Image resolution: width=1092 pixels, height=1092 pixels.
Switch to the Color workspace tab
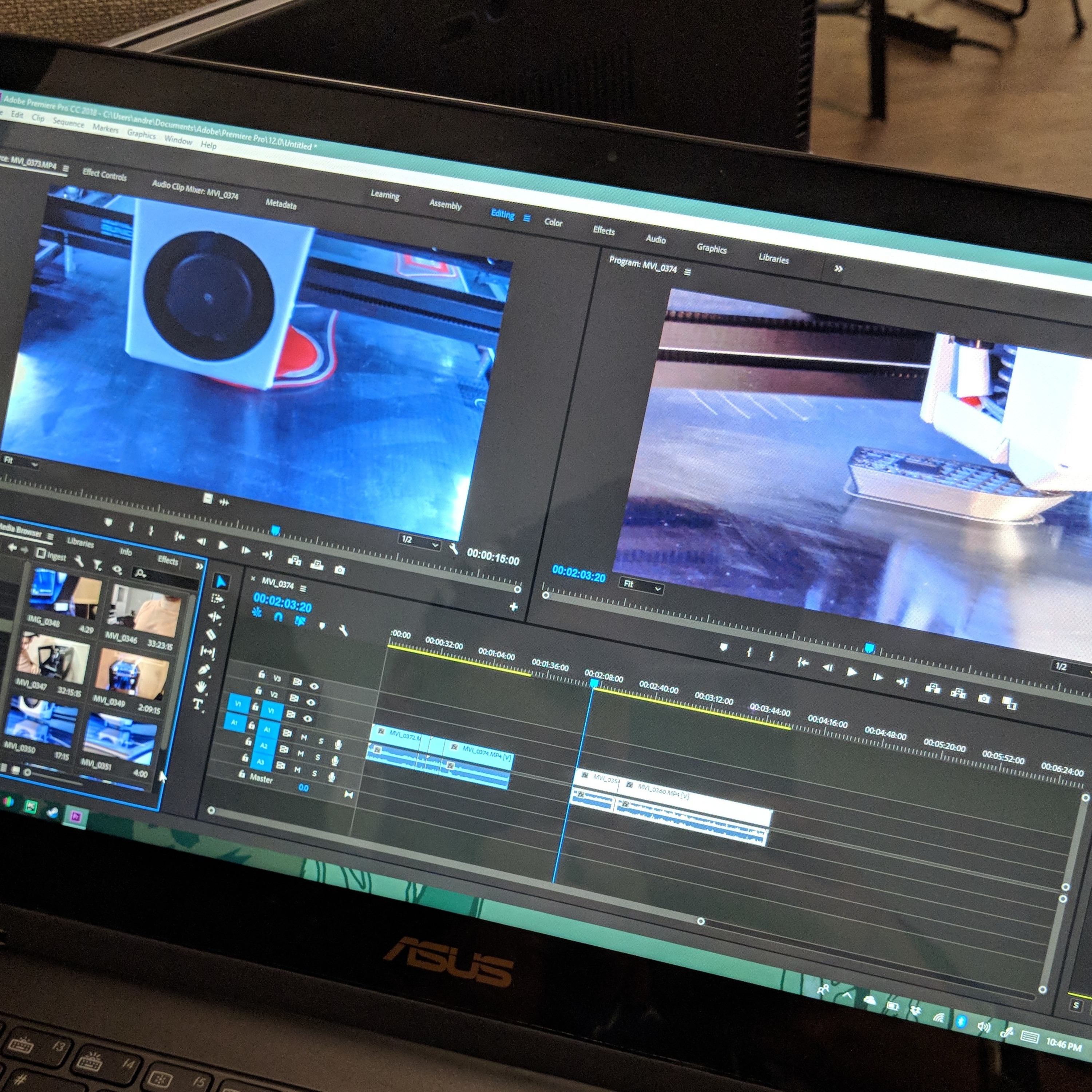[553, 223]
